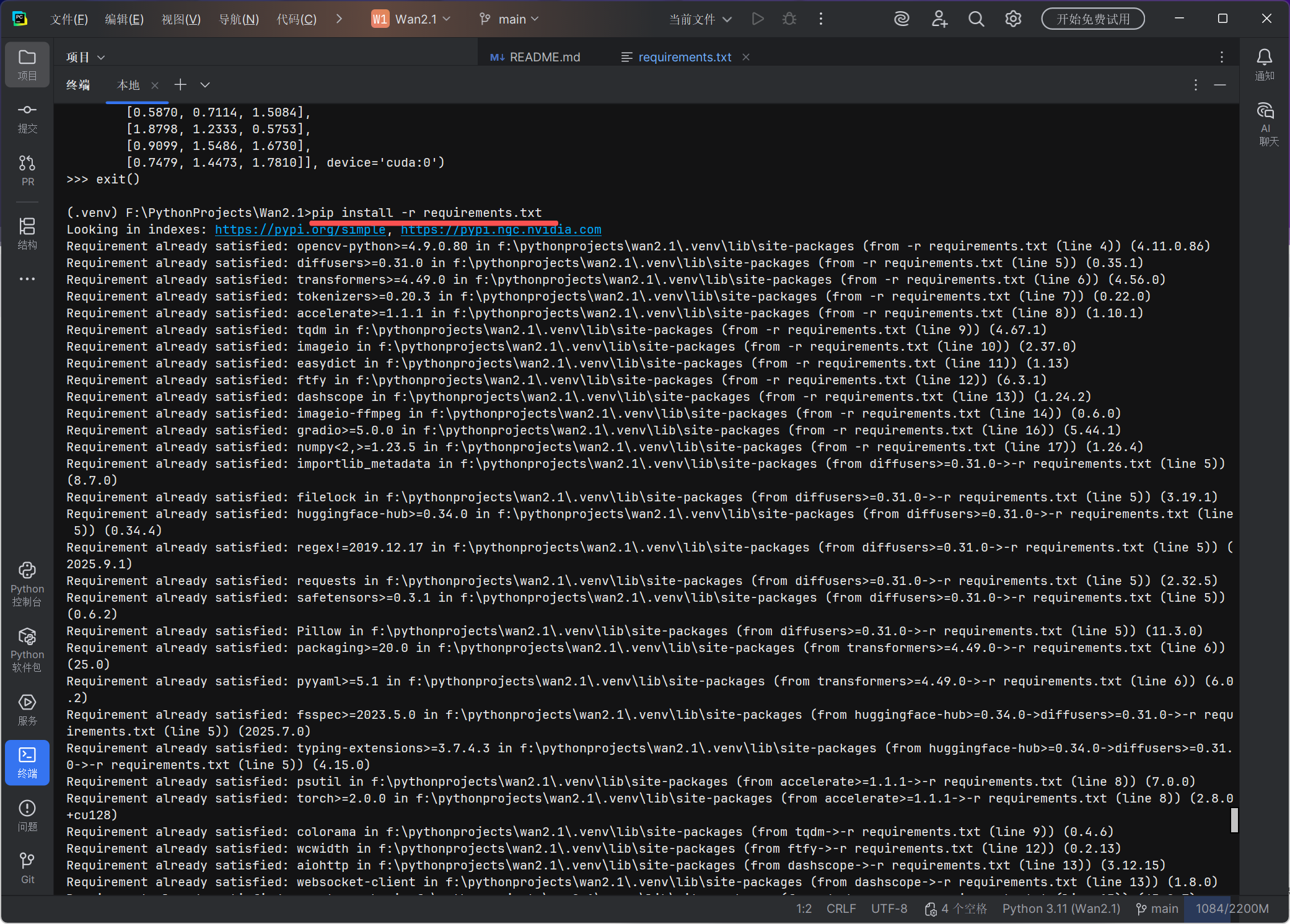The width and height of the screenshot is (1290, 924).
Task: Open terminal options three-dot menu
Action: [1196, 85]
